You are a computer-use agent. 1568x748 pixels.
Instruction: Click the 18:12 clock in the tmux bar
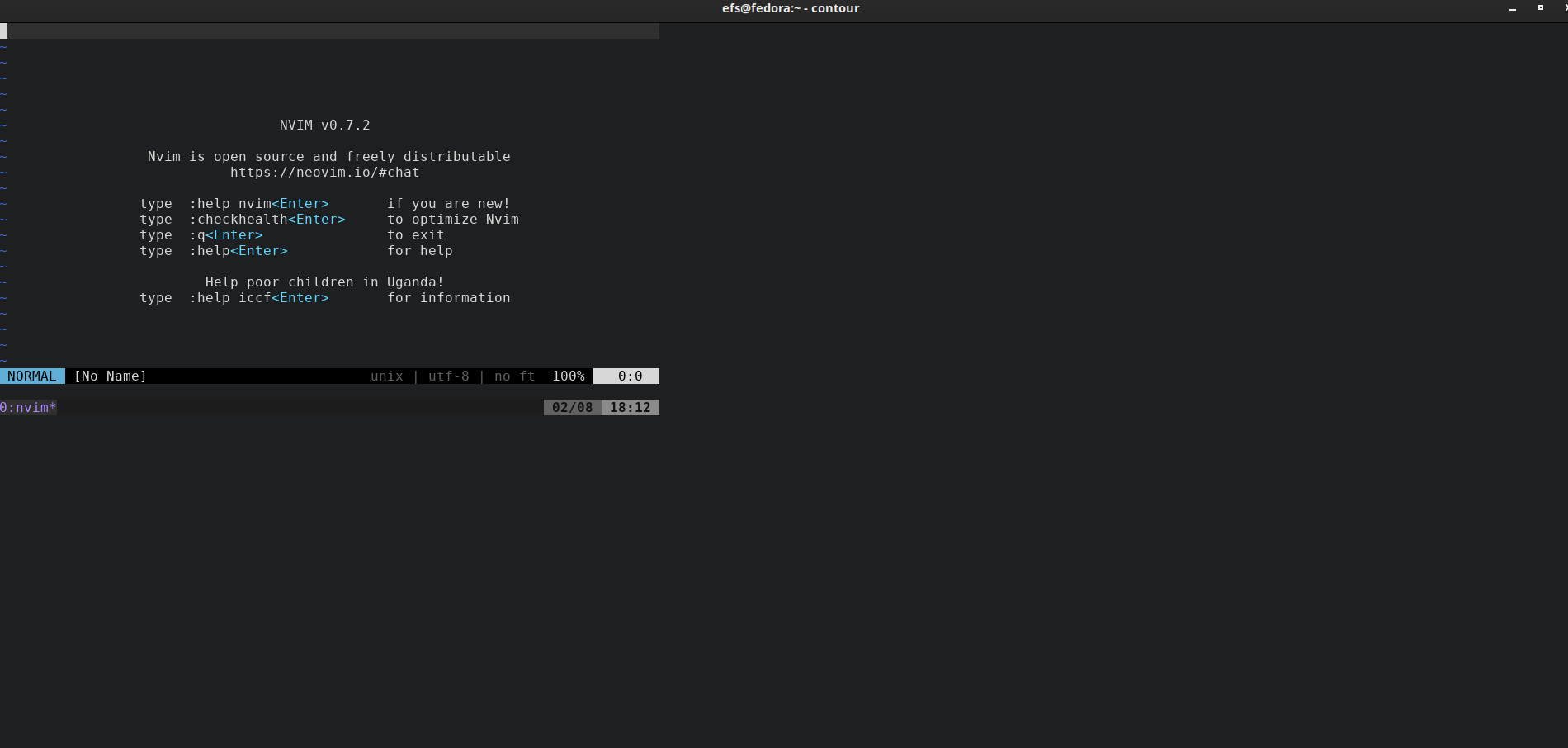631,407
